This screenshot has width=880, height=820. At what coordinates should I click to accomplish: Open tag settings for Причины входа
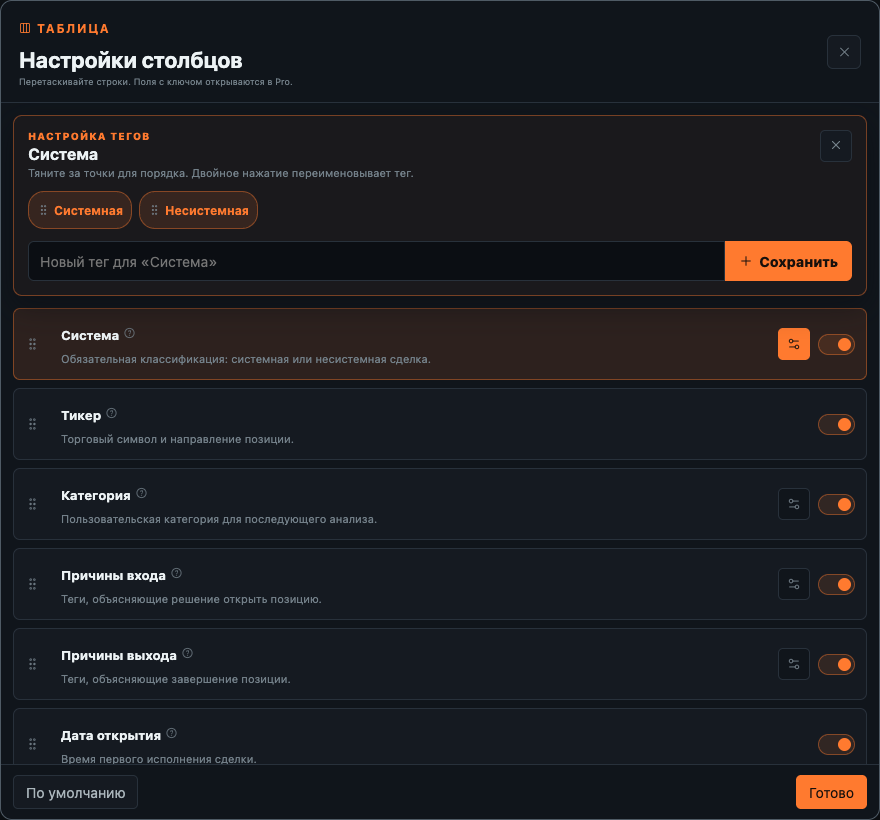794,584
